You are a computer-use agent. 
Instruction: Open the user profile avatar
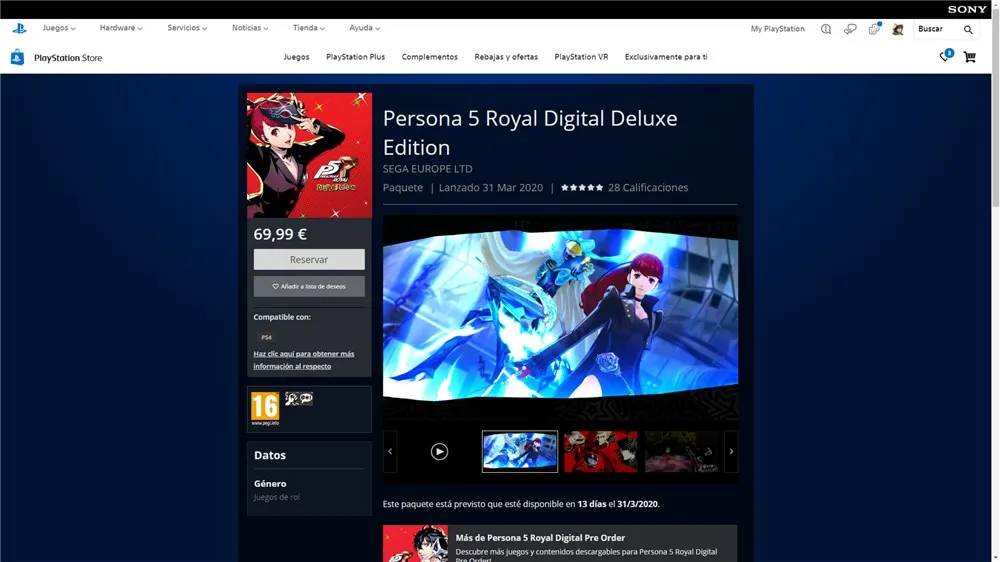[898, 29]
